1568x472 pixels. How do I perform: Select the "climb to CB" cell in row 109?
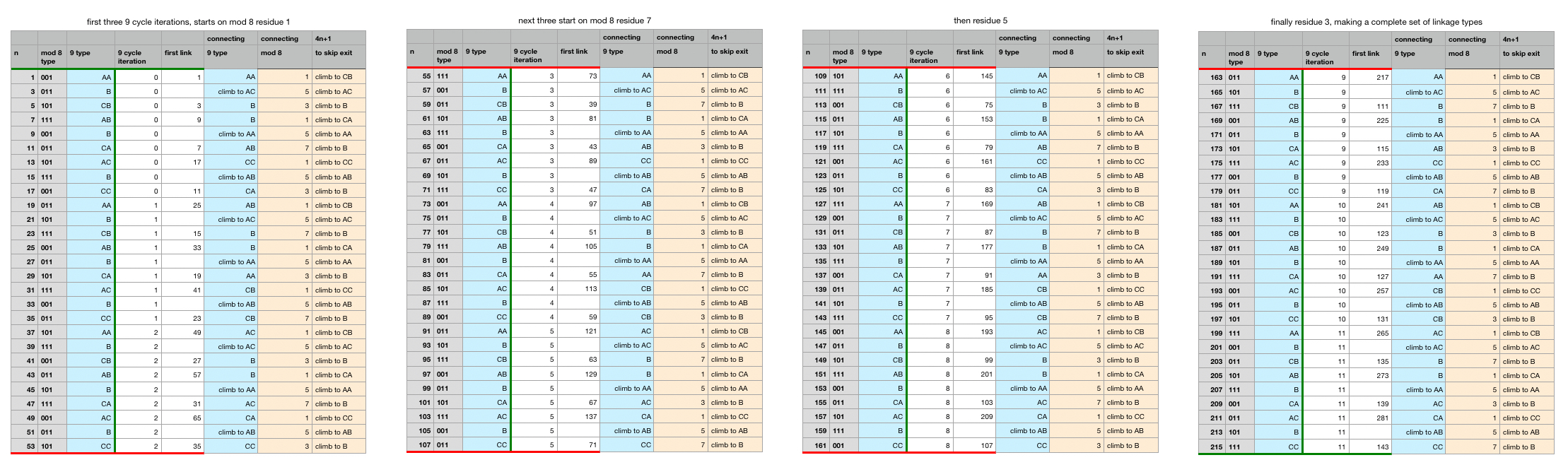[1130, 76]
